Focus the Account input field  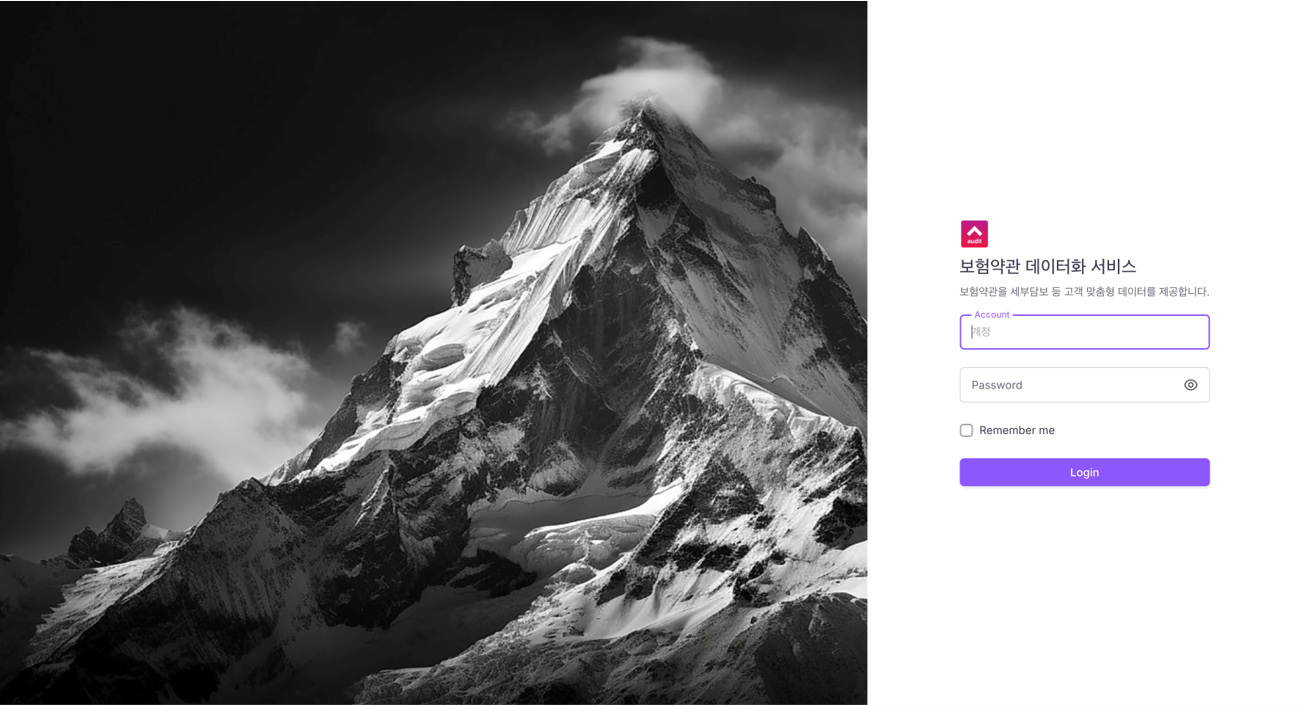pyautogui.click(x=1084, y=332)
